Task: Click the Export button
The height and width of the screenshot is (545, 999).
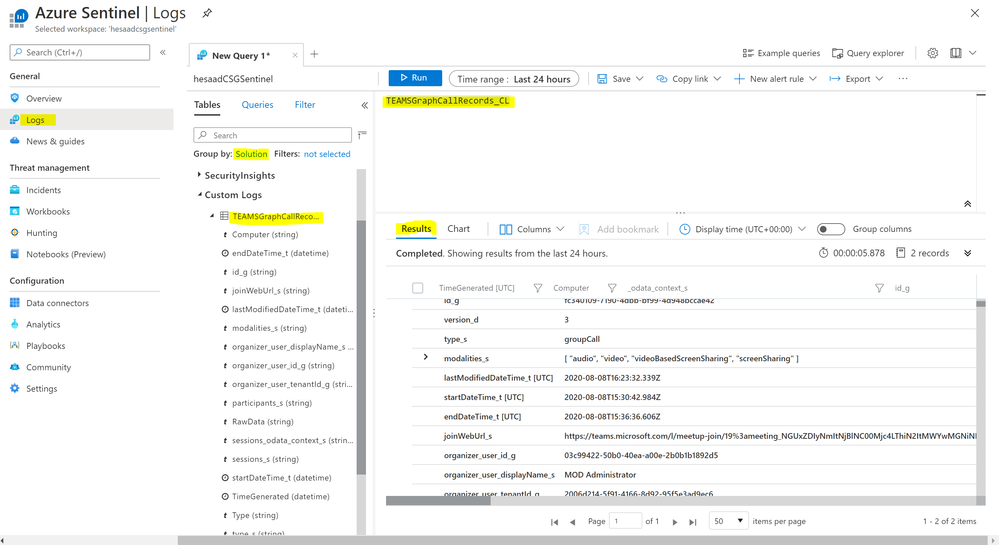Action: [x=856, y=79]
